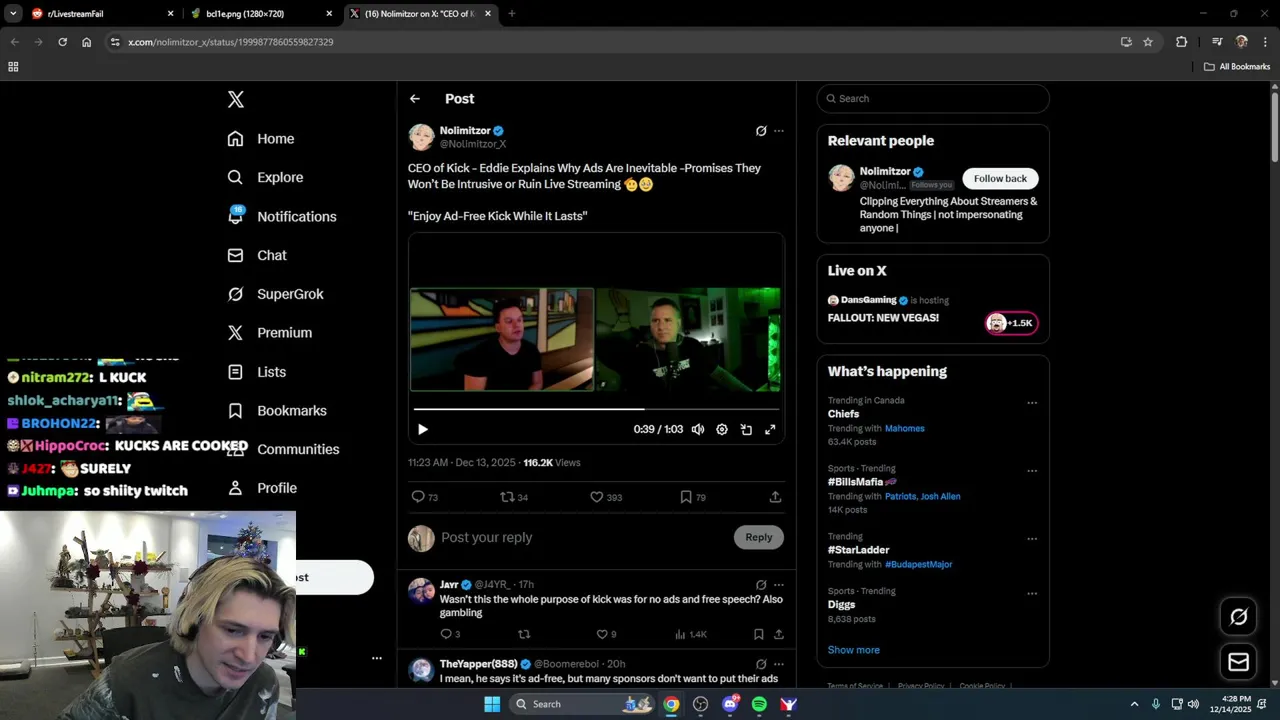Screen dimensions: 1280x720
Task: Play the embedded video
Action: pyautogui.click(x=423, y=429)
